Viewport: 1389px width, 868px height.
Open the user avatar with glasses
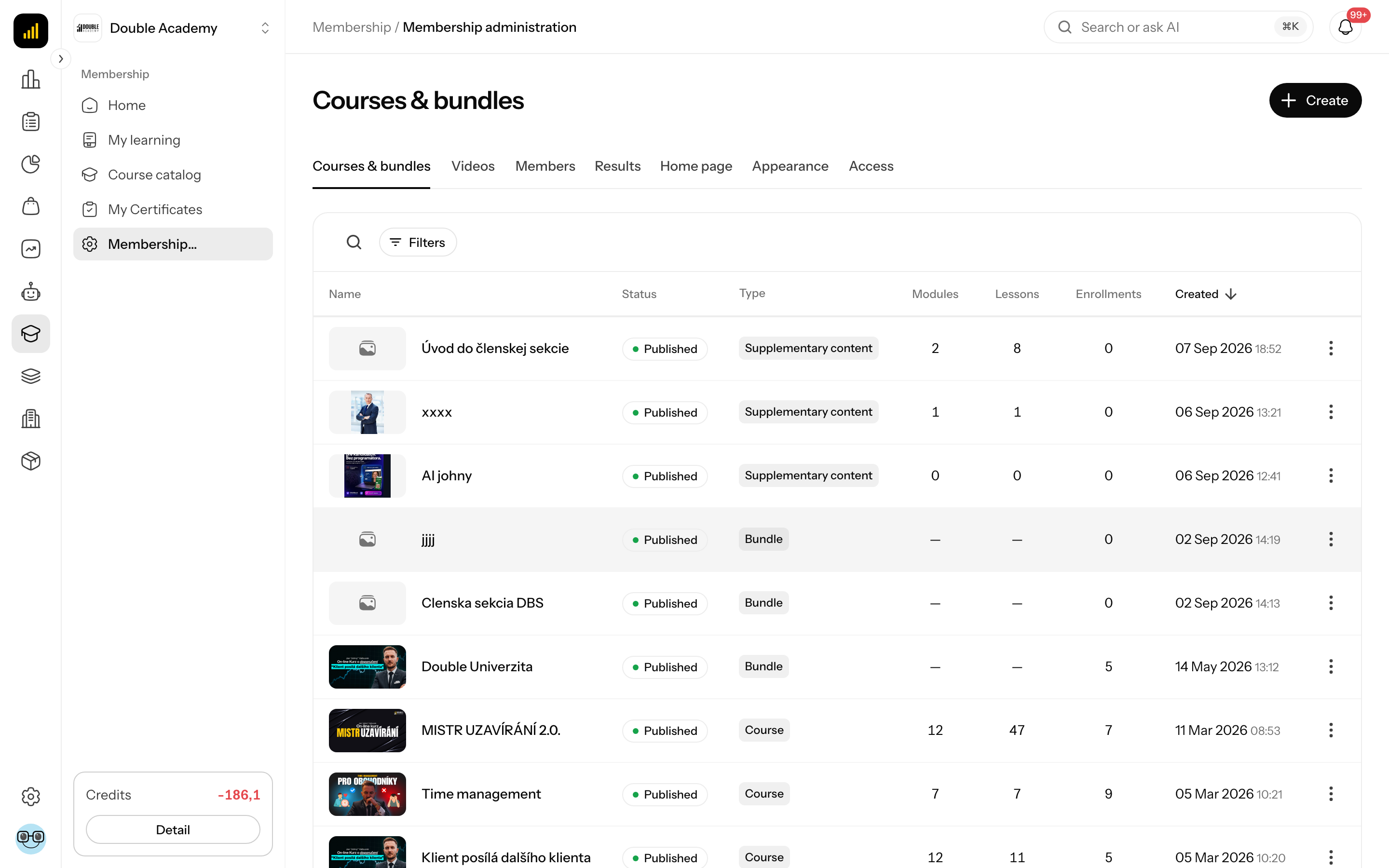30,839
